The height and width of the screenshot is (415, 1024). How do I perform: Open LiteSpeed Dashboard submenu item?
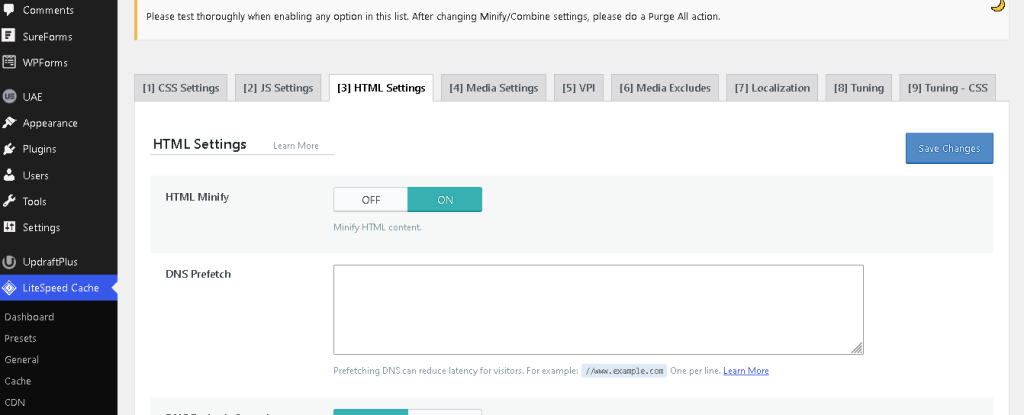coord(29,317)
